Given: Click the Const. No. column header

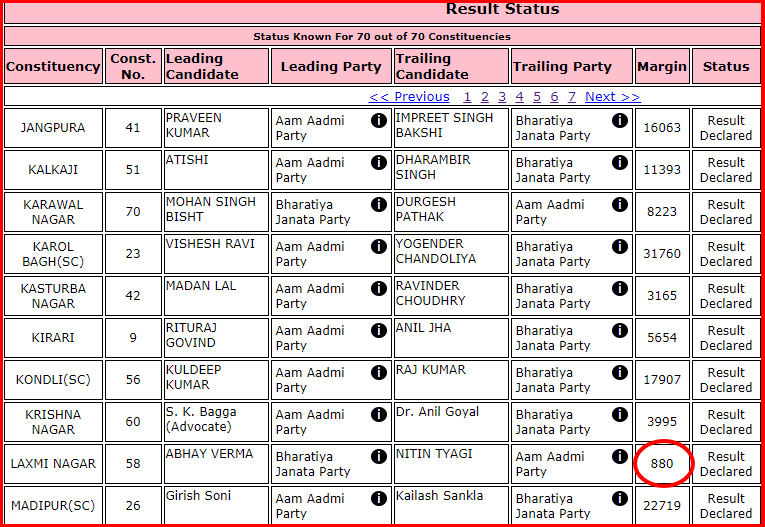Looking at the screenshot, I should 133,66.
